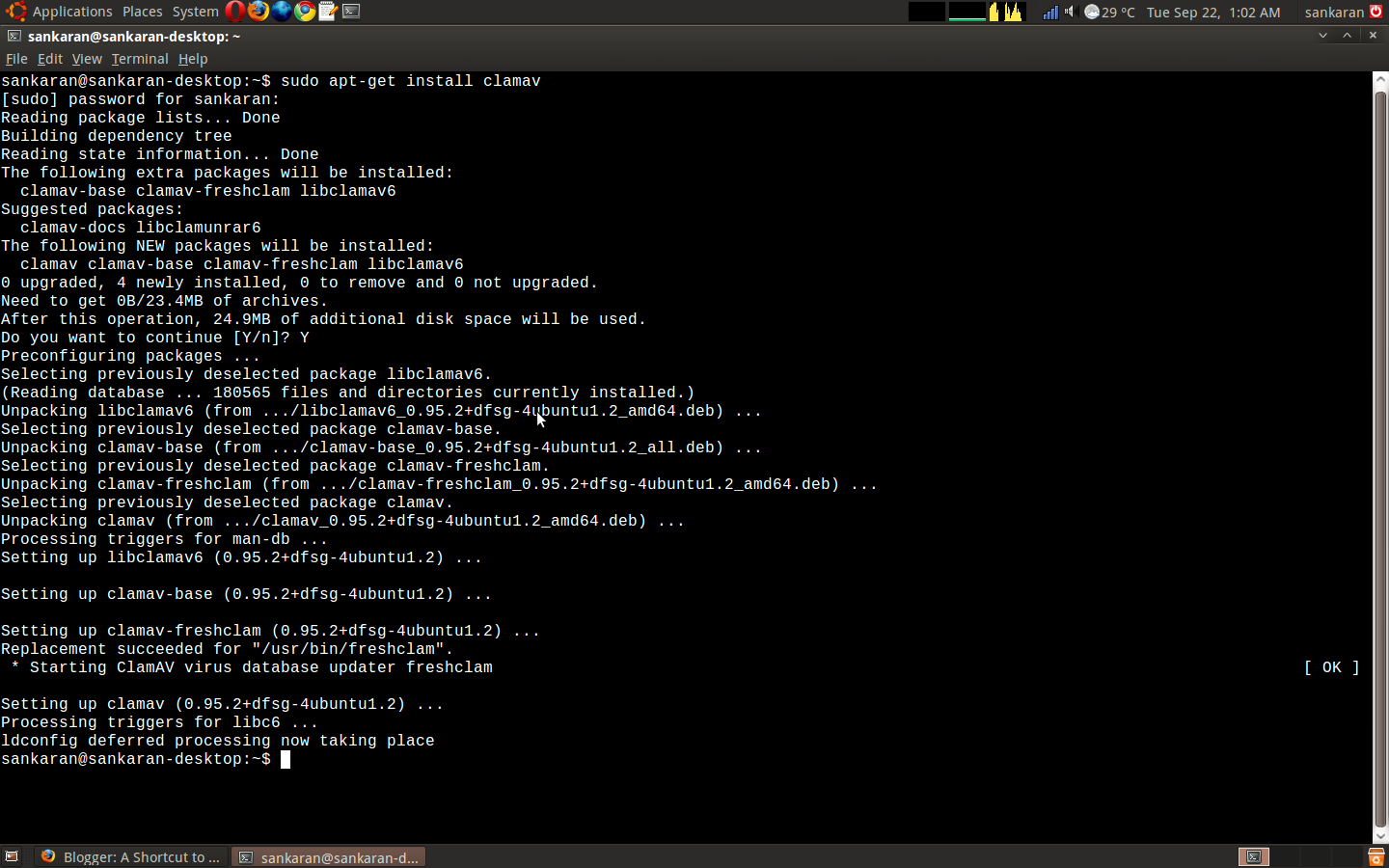Open the weather applet showing 29 °C
1389x868 pixels.
(x=1109, y=12)
